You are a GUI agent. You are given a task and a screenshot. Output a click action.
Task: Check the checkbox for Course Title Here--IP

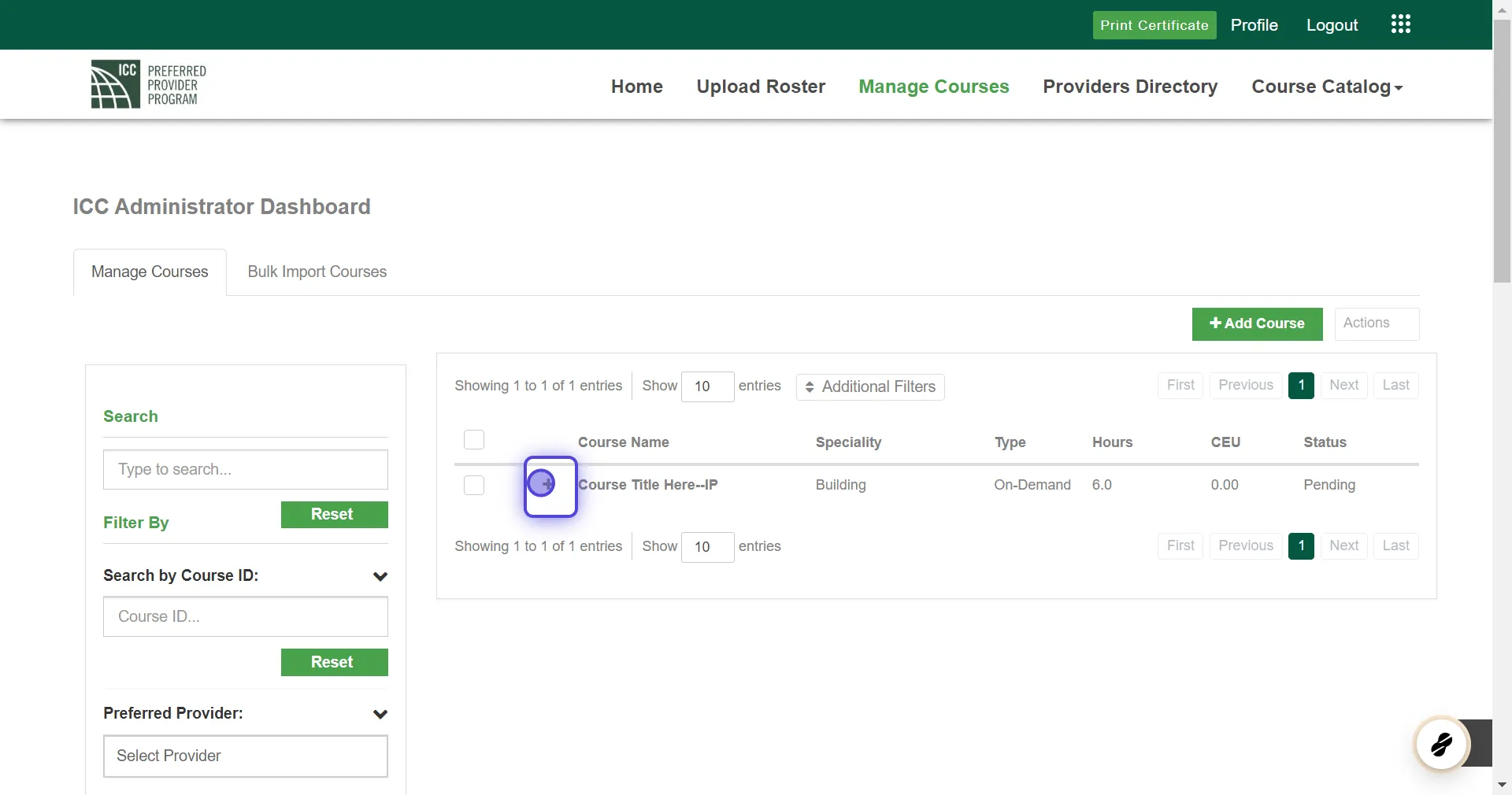[473, 486]
